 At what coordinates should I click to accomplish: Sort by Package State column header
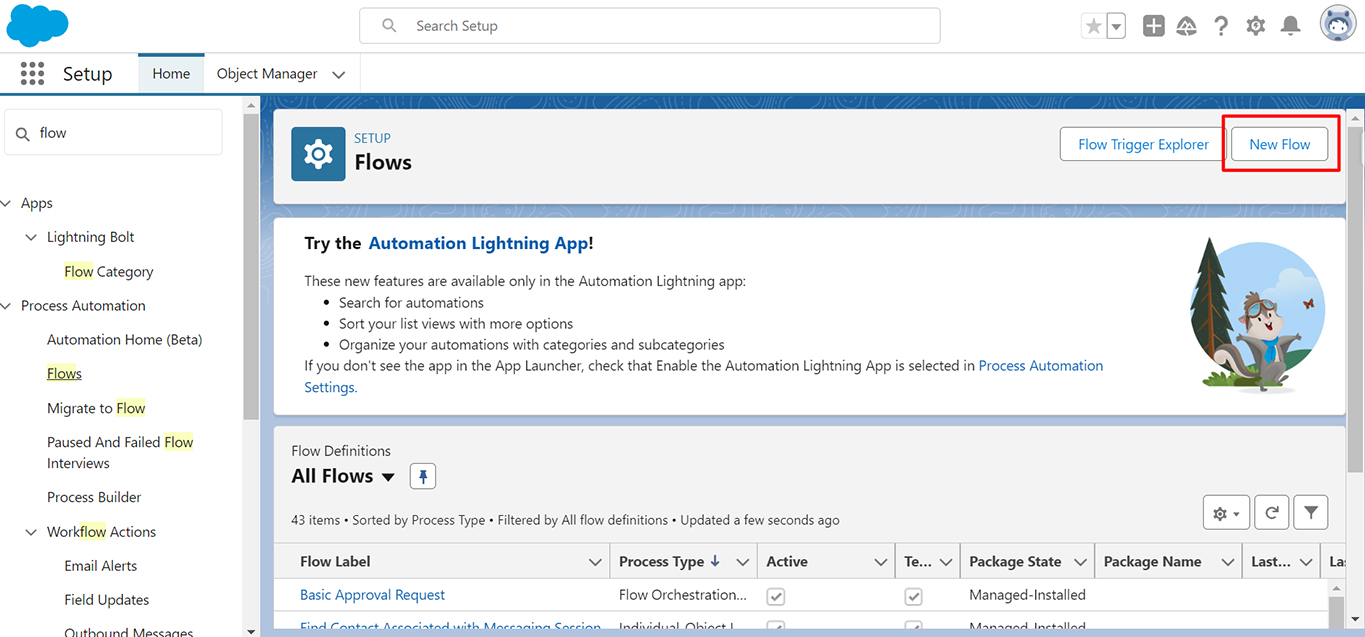pos(1016,562)
